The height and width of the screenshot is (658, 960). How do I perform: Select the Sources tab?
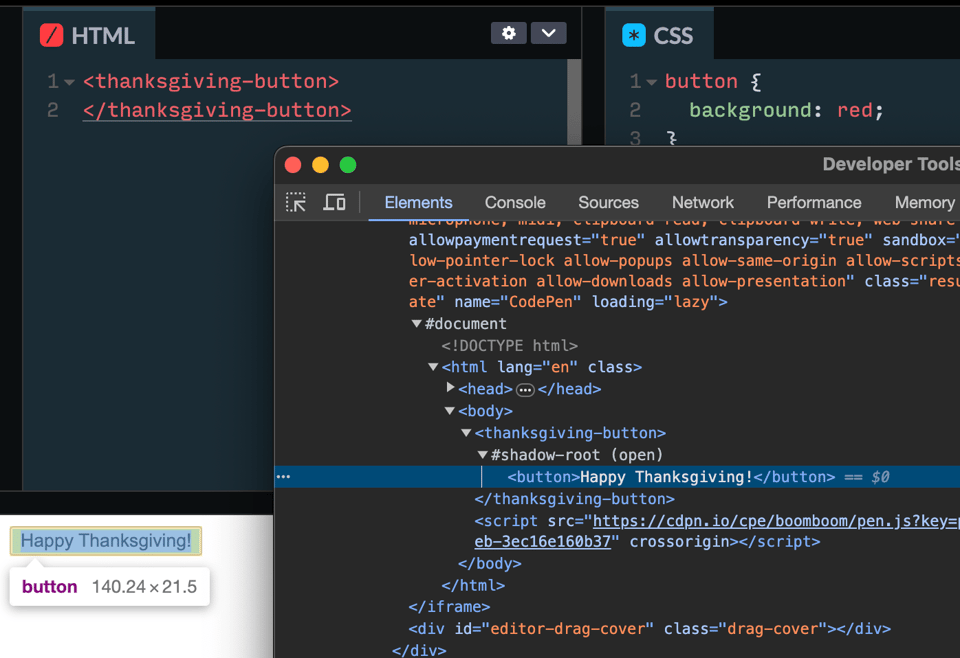608,202
